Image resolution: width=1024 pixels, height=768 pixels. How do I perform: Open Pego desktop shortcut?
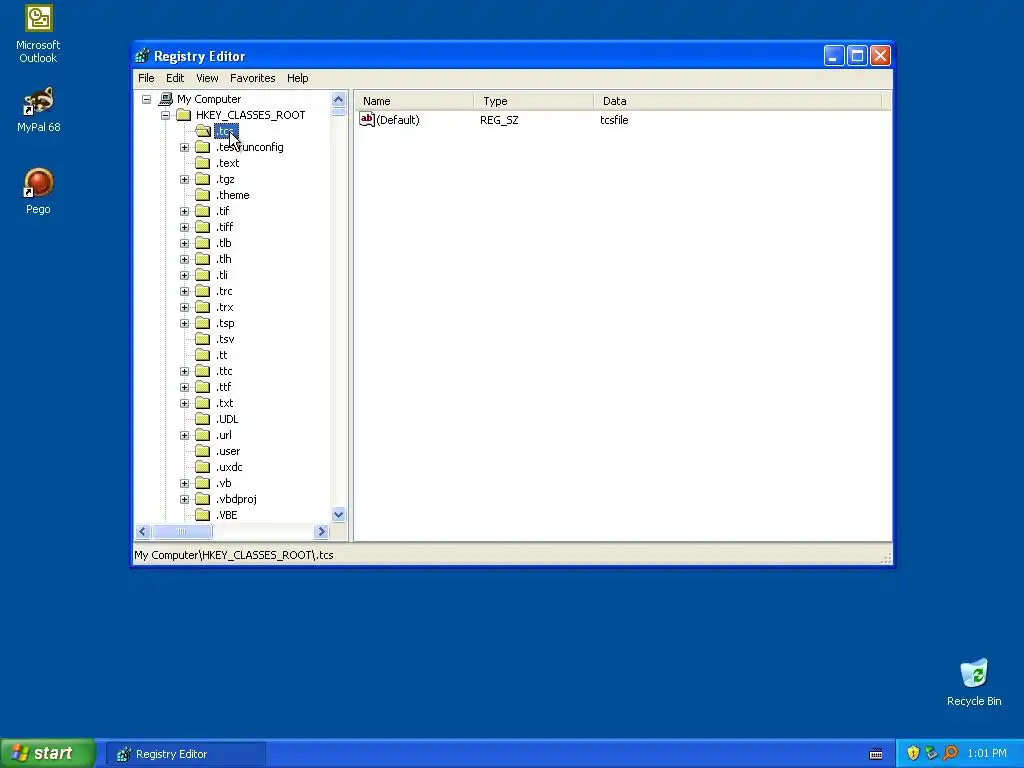[38, 191]
